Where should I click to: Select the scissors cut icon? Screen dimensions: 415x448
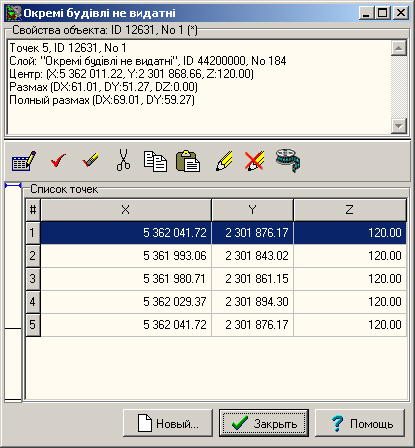pos(123,160)
